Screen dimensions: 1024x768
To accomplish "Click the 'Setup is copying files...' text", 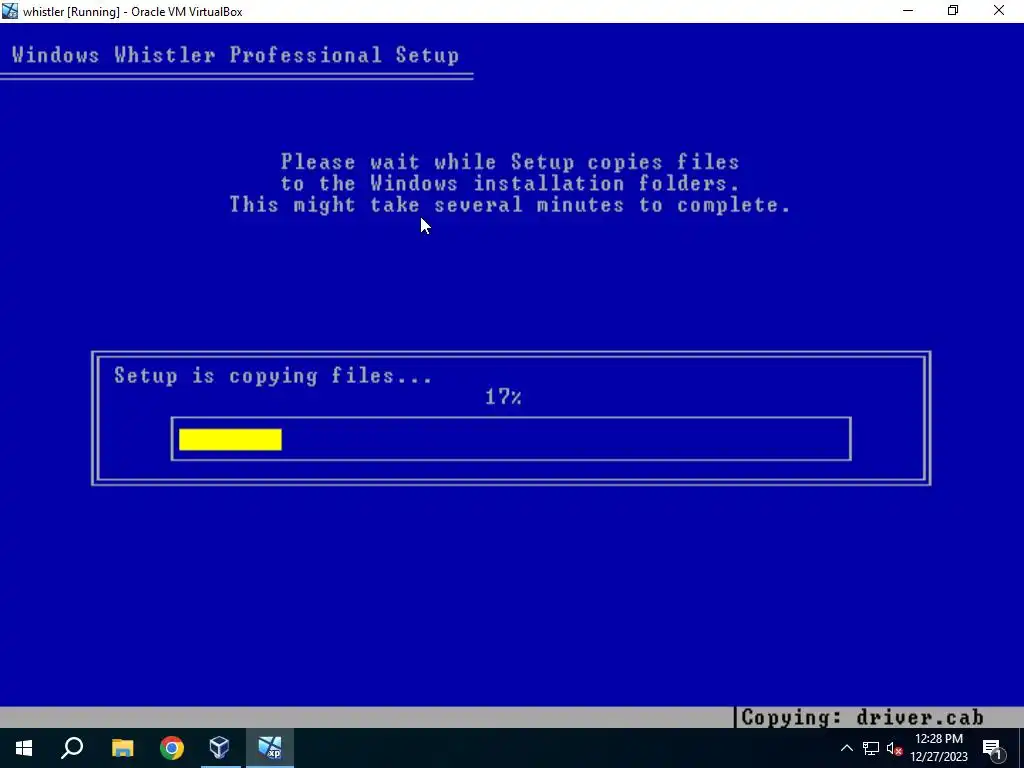I will (x=273, y=376).
